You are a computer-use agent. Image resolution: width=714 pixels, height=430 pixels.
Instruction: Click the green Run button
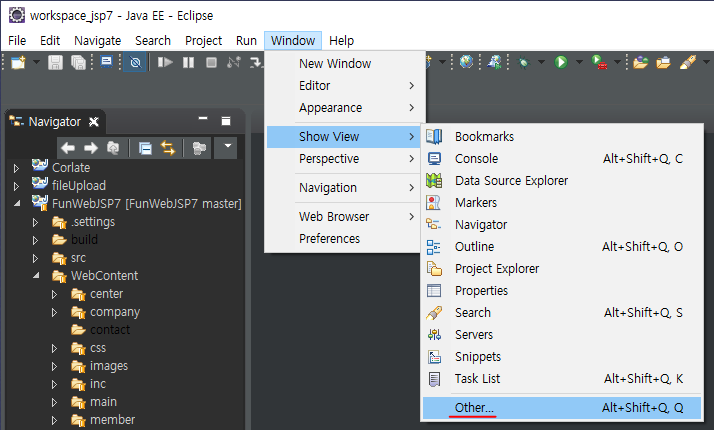561,61
